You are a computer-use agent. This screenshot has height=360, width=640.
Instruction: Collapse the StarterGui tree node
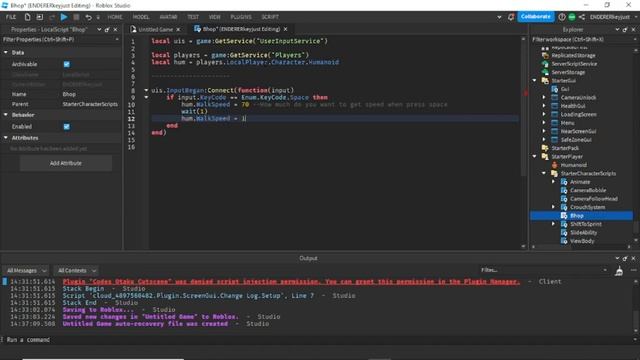point(534,80)
